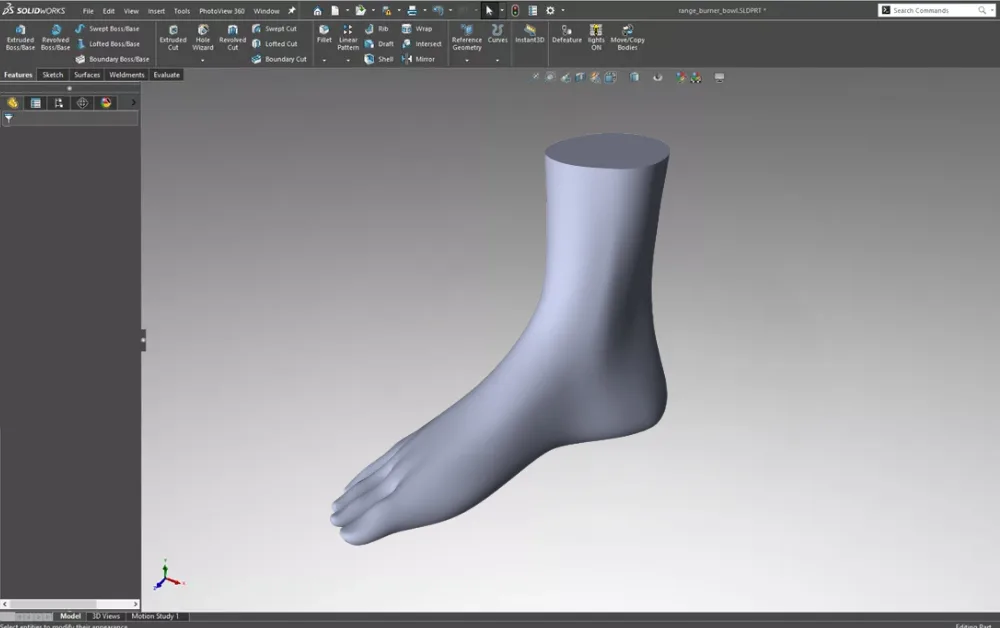Choose the Shell feature tool
The image size is (1000, 628).
379,59
